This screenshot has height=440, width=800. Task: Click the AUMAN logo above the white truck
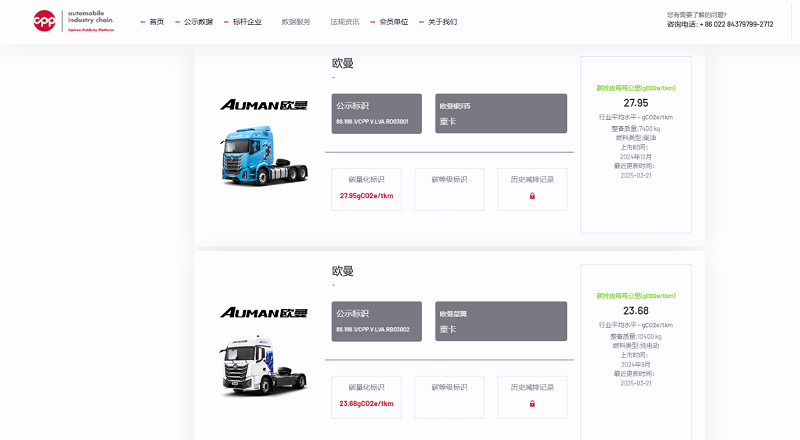pos(250,313)
